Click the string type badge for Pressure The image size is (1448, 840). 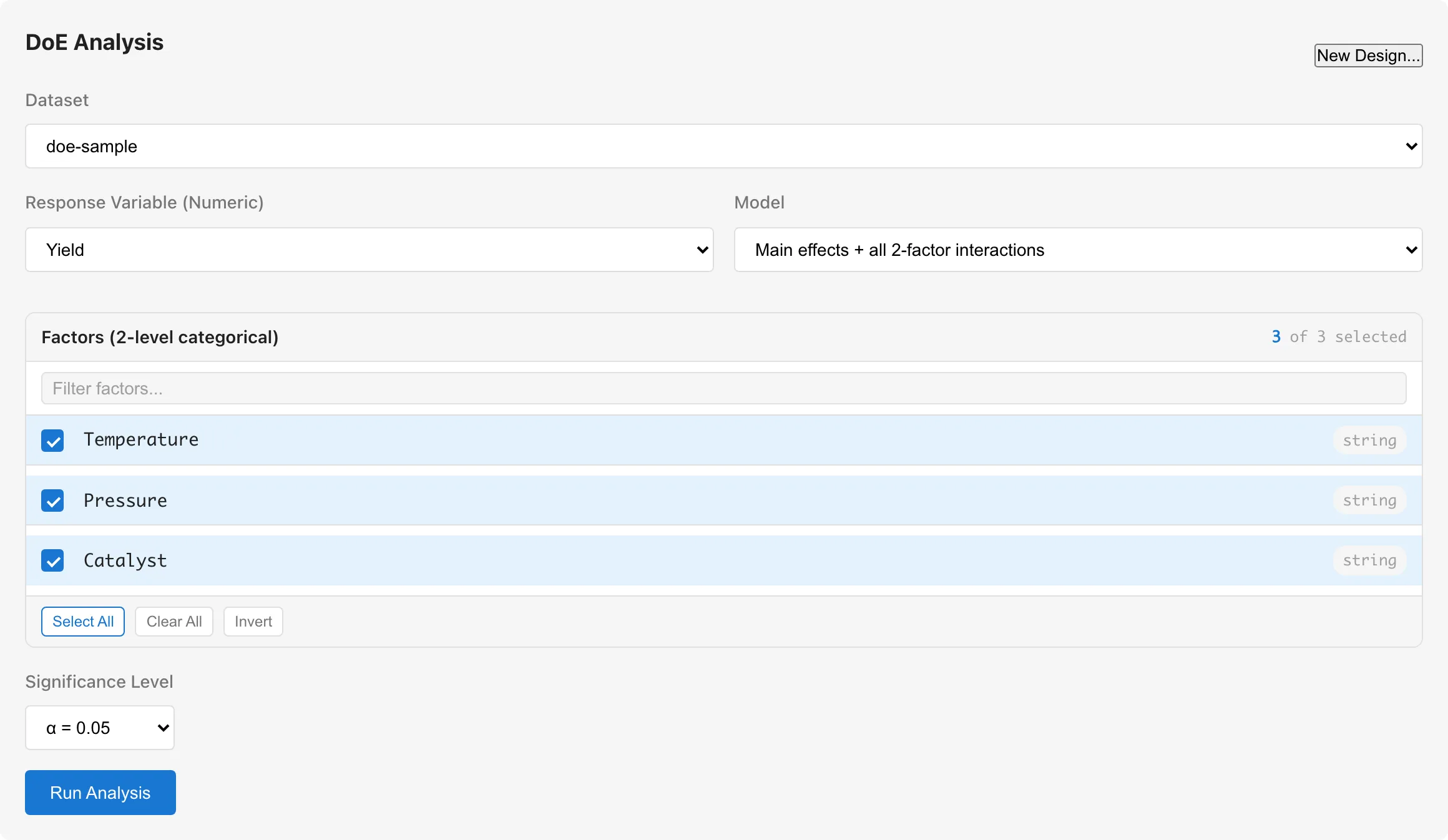(1369, 501)
